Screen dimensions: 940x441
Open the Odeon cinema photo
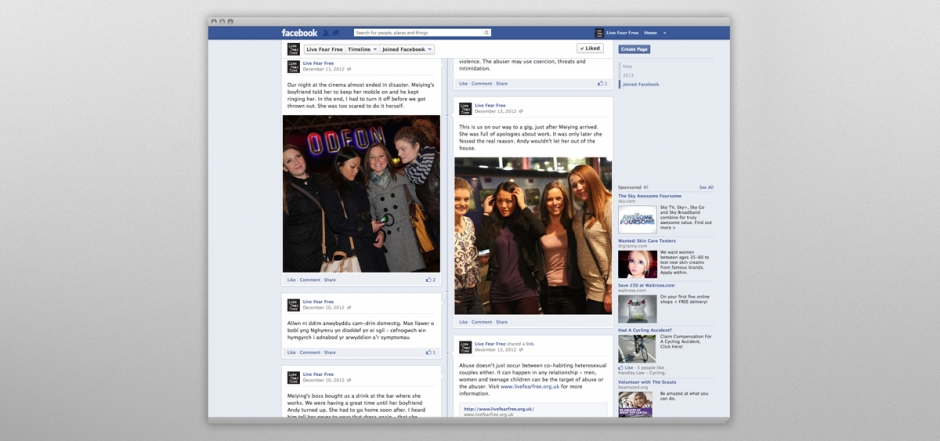tap(361, 194)
